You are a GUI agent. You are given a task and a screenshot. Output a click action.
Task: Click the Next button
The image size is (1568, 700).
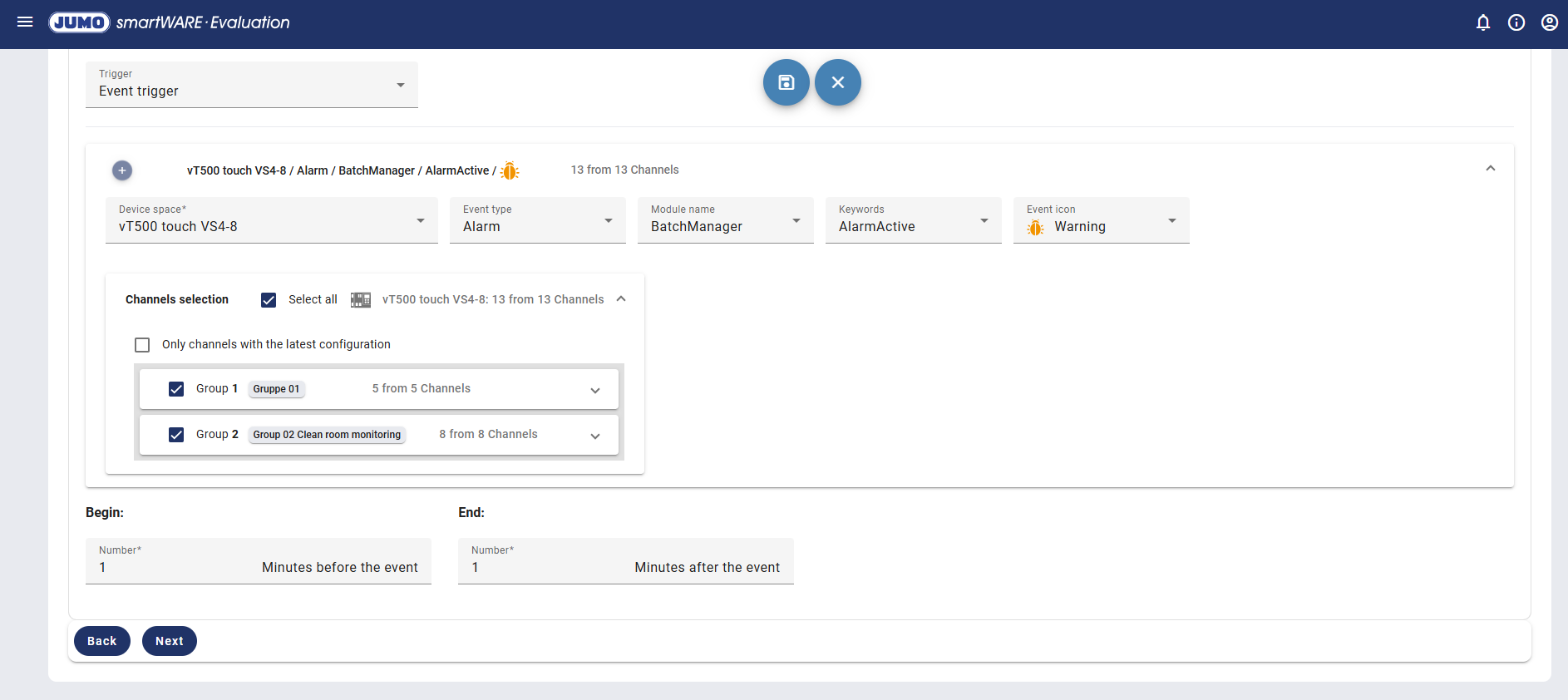(170, 641)
